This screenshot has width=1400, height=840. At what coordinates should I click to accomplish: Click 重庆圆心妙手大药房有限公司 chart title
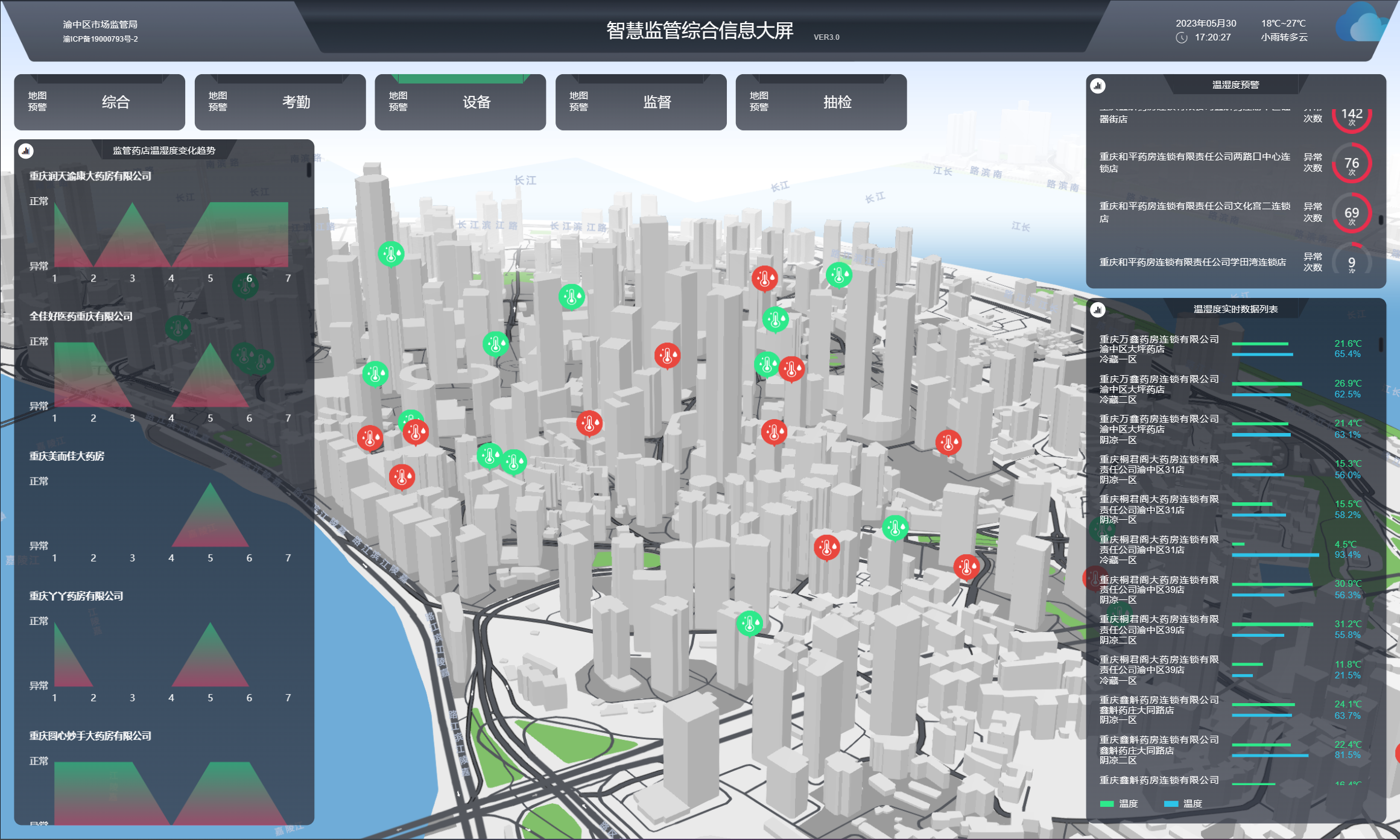coord(90,736)
